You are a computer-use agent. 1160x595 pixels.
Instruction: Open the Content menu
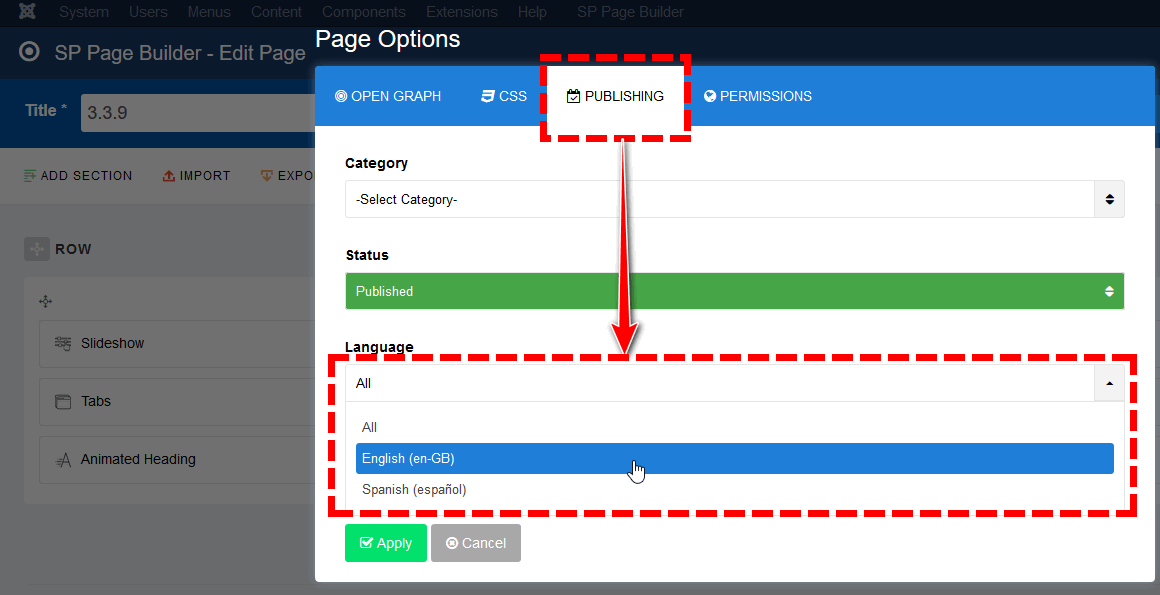[276, 12]
